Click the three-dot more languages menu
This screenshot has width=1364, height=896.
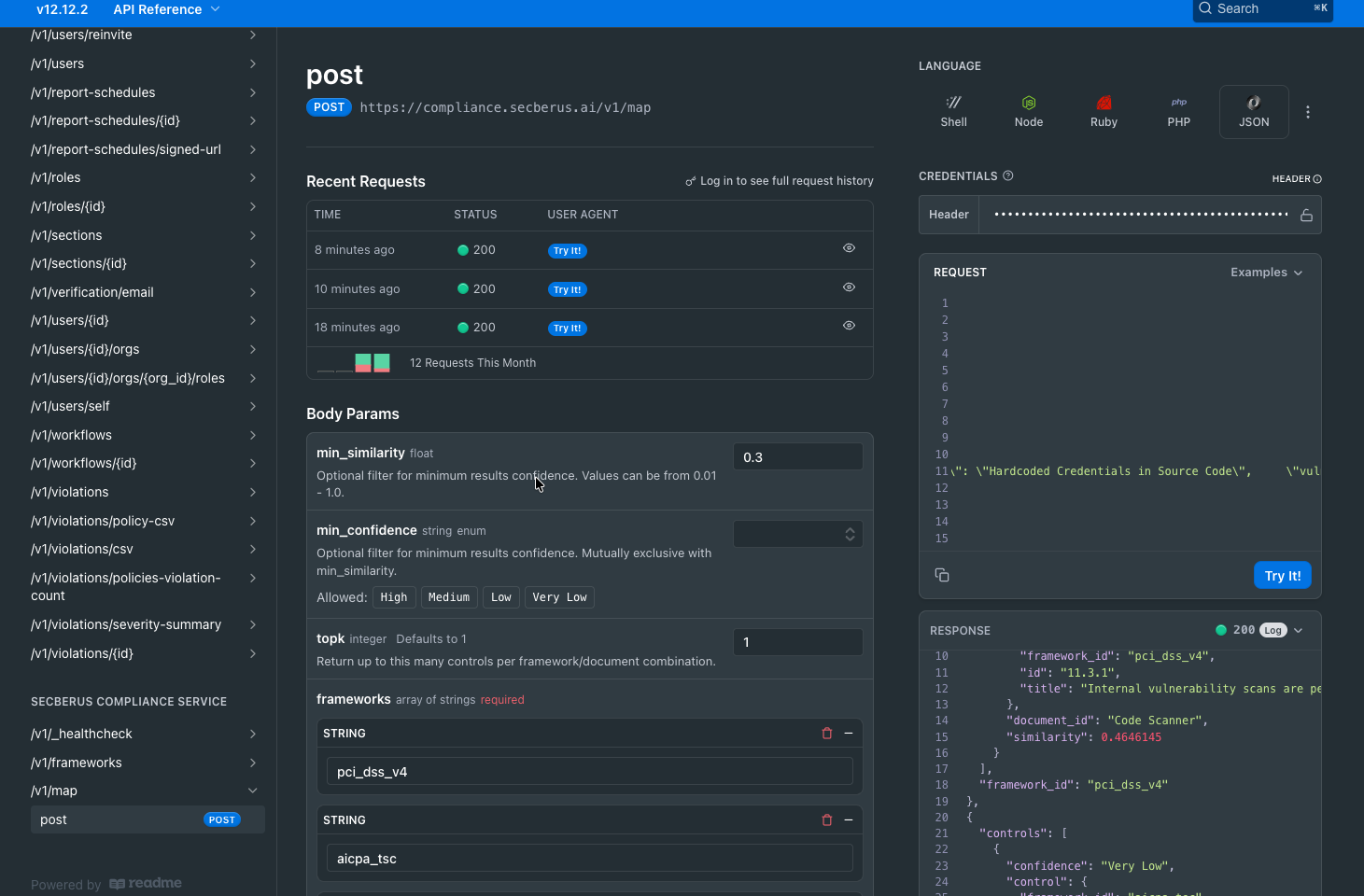(x=1308, y=111)
